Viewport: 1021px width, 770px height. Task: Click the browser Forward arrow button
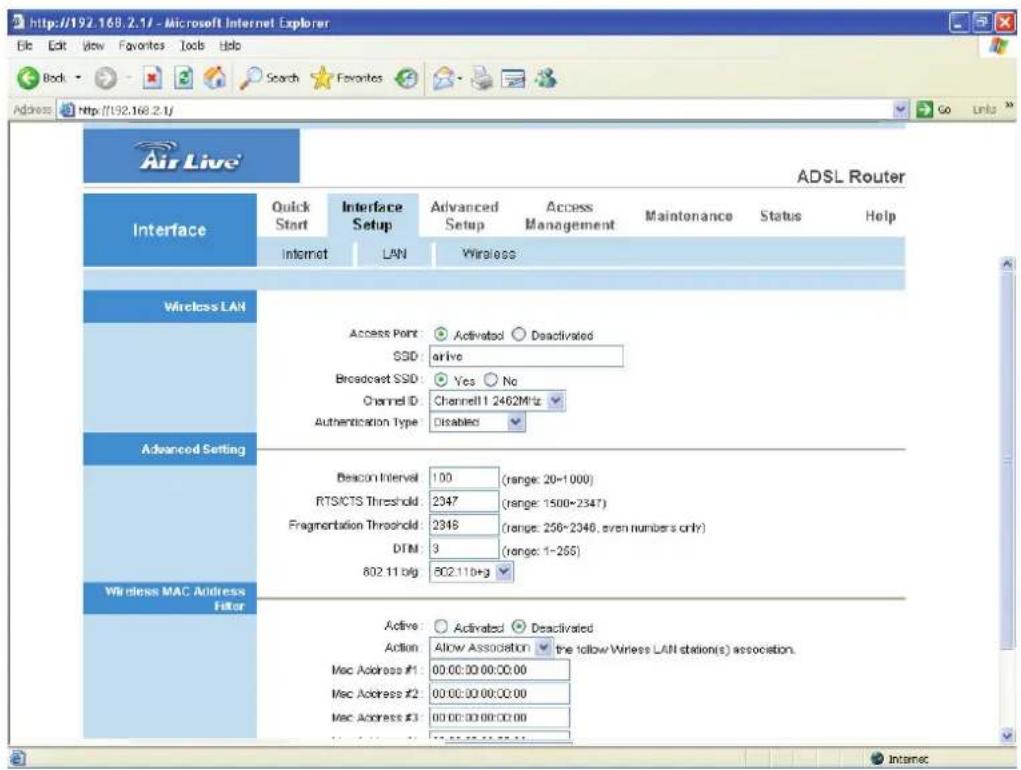tap(105, 79)
